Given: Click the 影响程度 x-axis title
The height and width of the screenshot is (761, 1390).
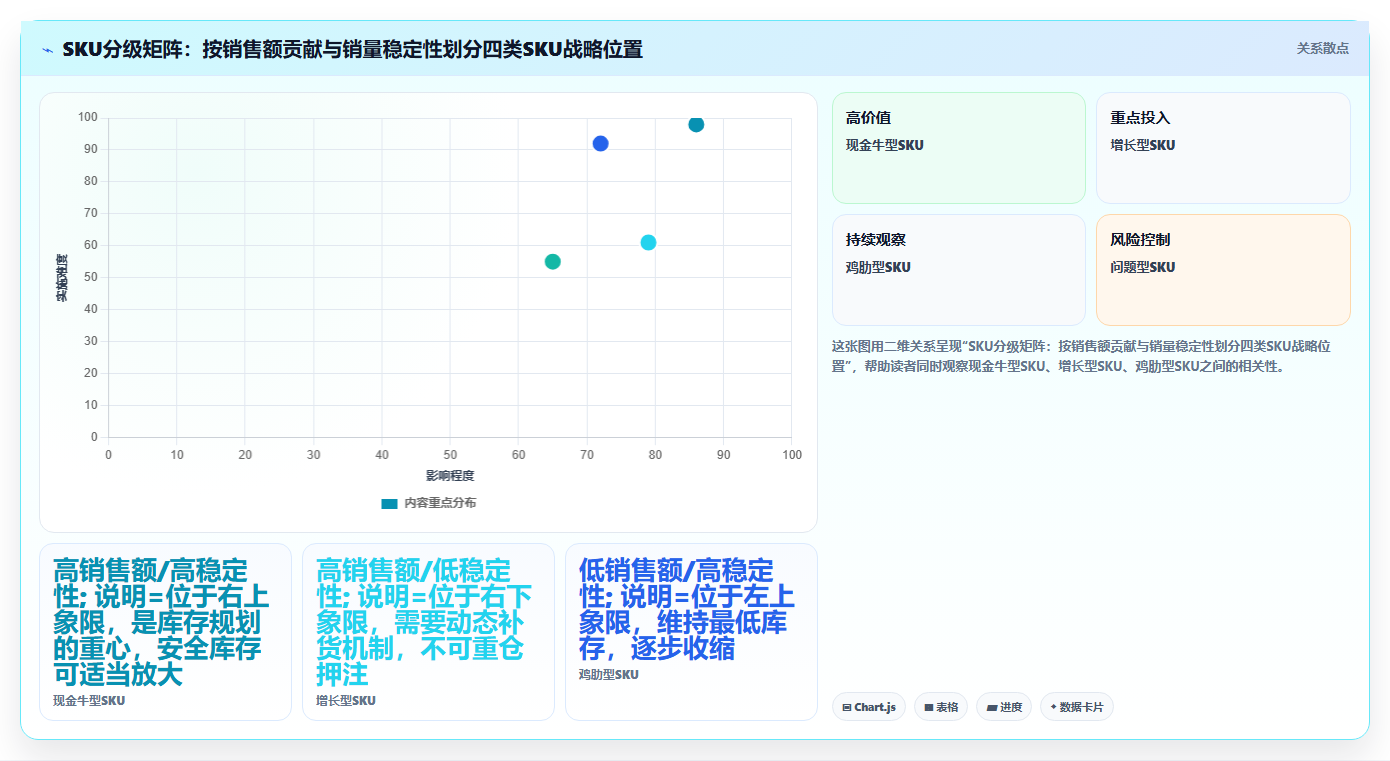Looking at the screenshot, I should (450, 476).
